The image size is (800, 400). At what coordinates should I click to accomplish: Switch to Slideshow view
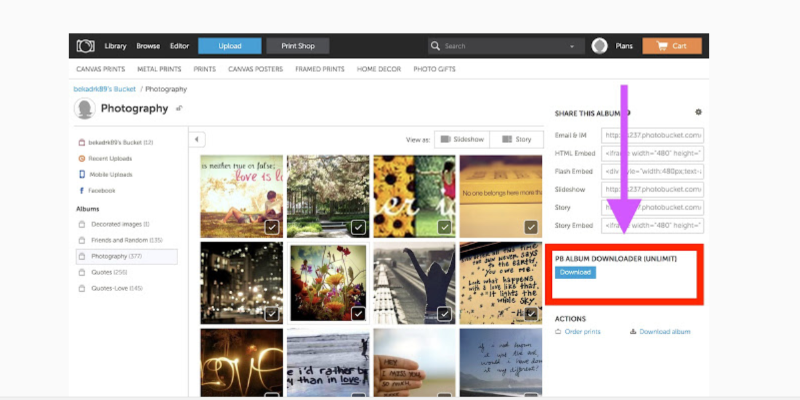pos(460,139)
